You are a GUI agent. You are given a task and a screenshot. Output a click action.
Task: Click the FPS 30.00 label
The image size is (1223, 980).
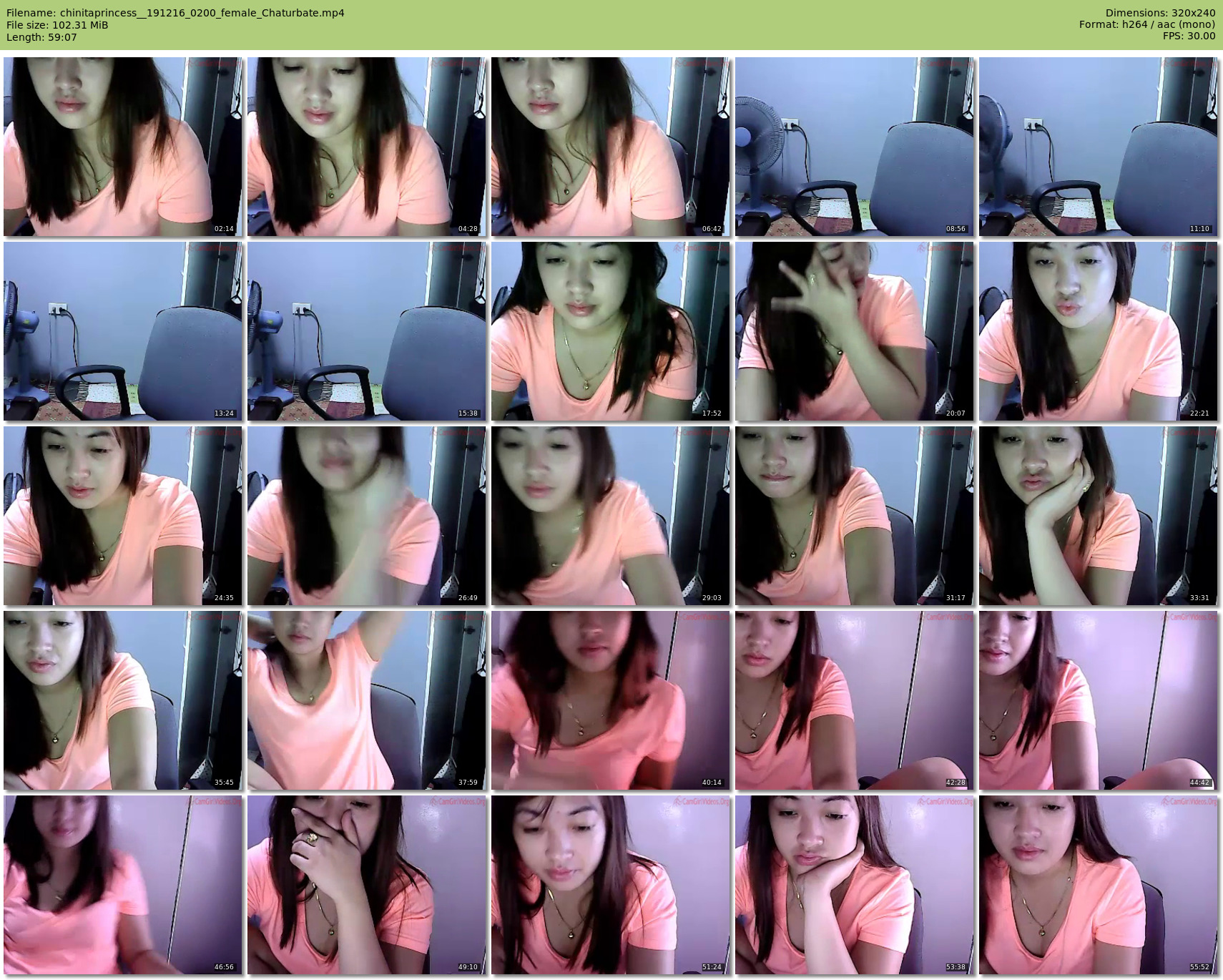[1189, 36]
